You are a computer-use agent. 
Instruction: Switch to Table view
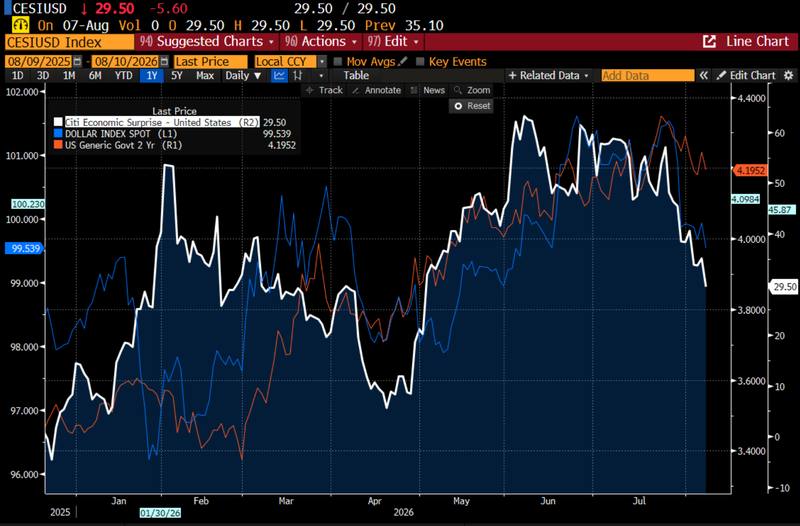tap(356, 76)
